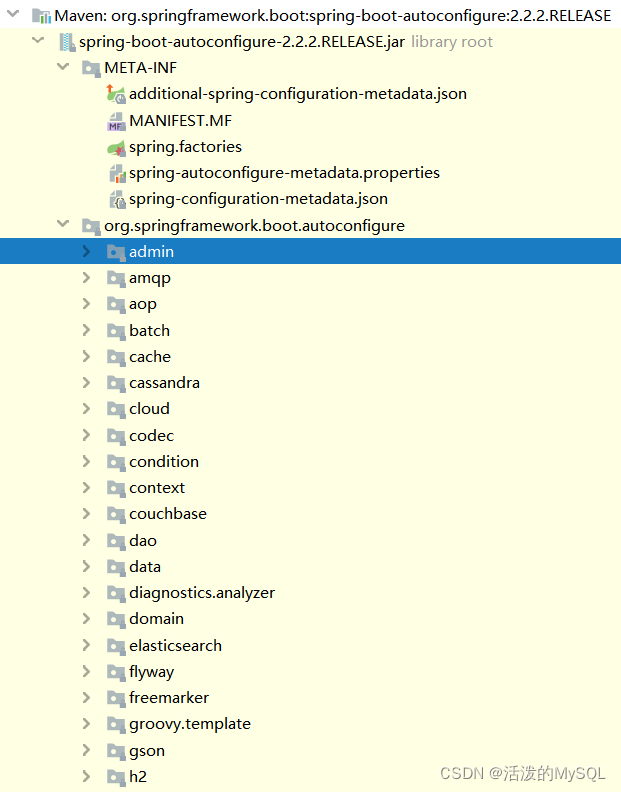The image size is (621, 792).
Task: Click the cache package folder icon
Action: [116, 357]
